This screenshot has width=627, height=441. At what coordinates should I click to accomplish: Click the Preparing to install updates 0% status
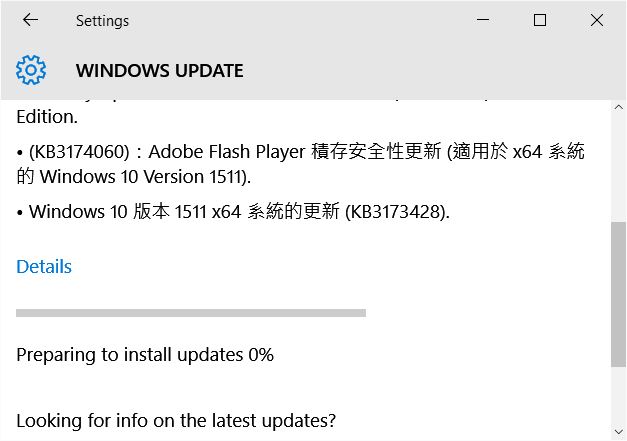(145, 355)
